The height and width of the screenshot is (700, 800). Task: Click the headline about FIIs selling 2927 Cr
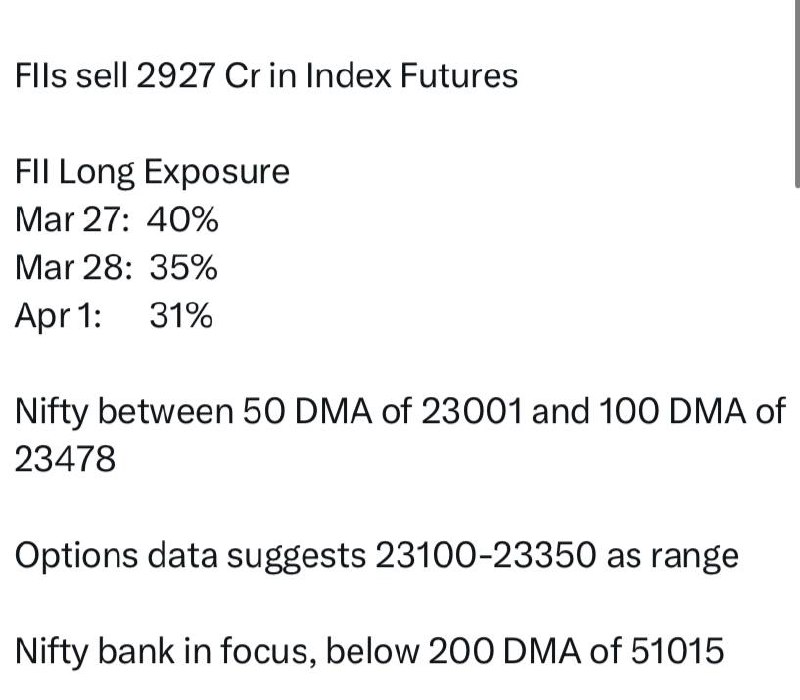(x=266, y=76)
